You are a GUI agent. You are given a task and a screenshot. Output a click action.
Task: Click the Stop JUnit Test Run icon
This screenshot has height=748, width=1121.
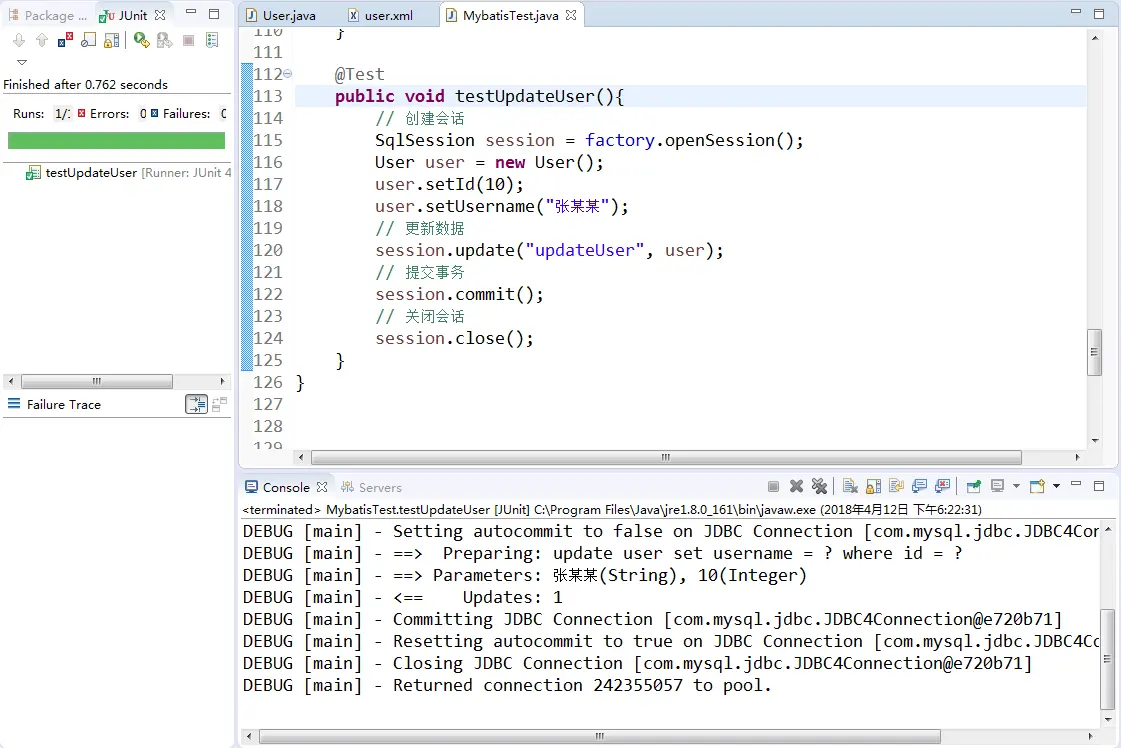[189, 41]
